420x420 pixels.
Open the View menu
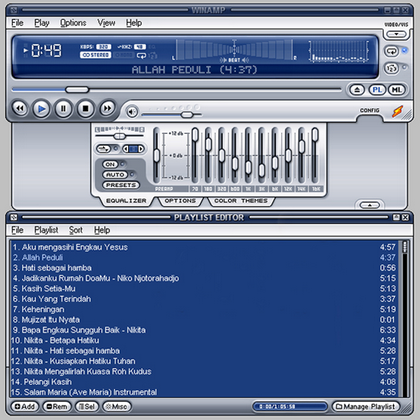point(106,23)
